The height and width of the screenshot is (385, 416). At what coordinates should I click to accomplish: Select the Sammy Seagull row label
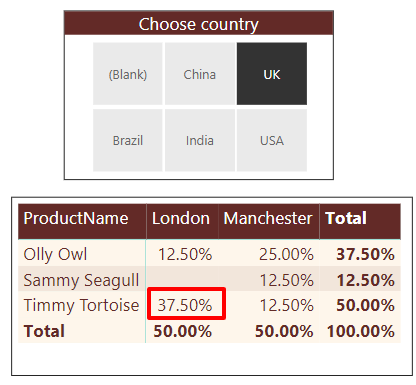click(x=81, y=280)
